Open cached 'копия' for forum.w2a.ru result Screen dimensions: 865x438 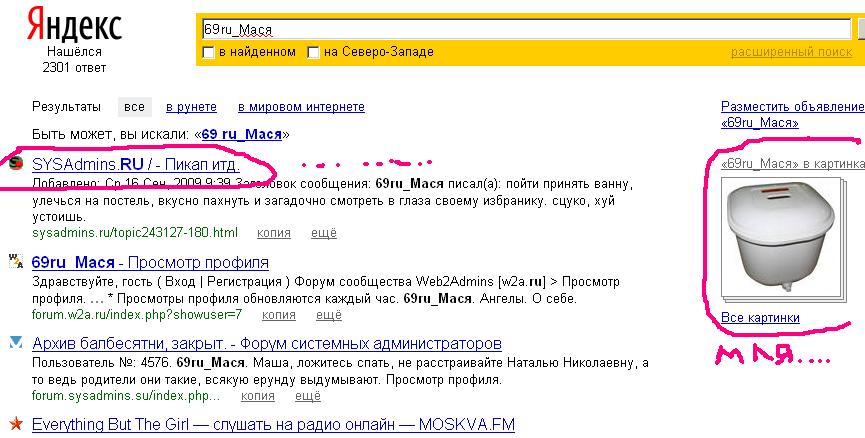[279, 315]
